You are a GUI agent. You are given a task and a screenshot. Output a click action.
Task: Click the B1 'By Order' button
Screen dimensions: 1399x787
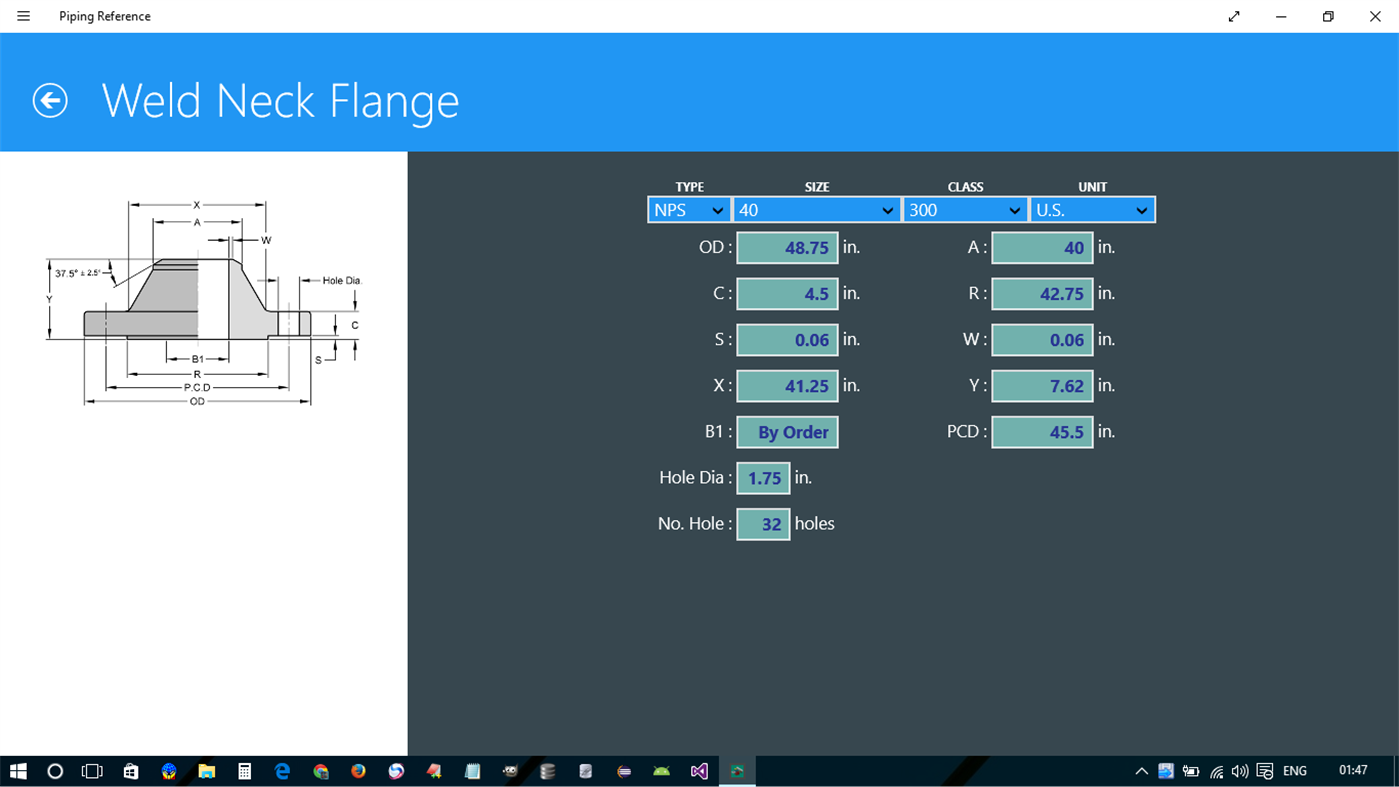coord(787,431)
